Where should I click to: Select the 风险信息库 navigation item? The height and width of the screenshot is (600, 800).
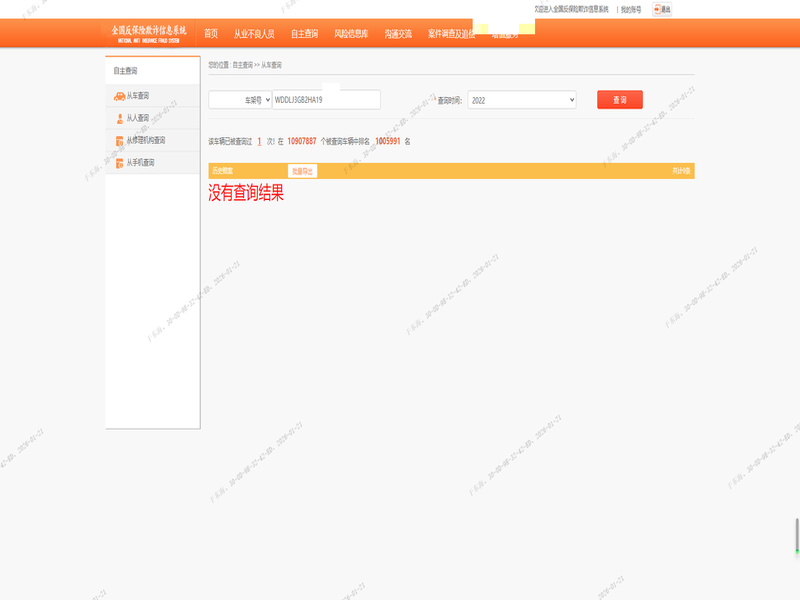pyautogui.click(x=351, y=34)
